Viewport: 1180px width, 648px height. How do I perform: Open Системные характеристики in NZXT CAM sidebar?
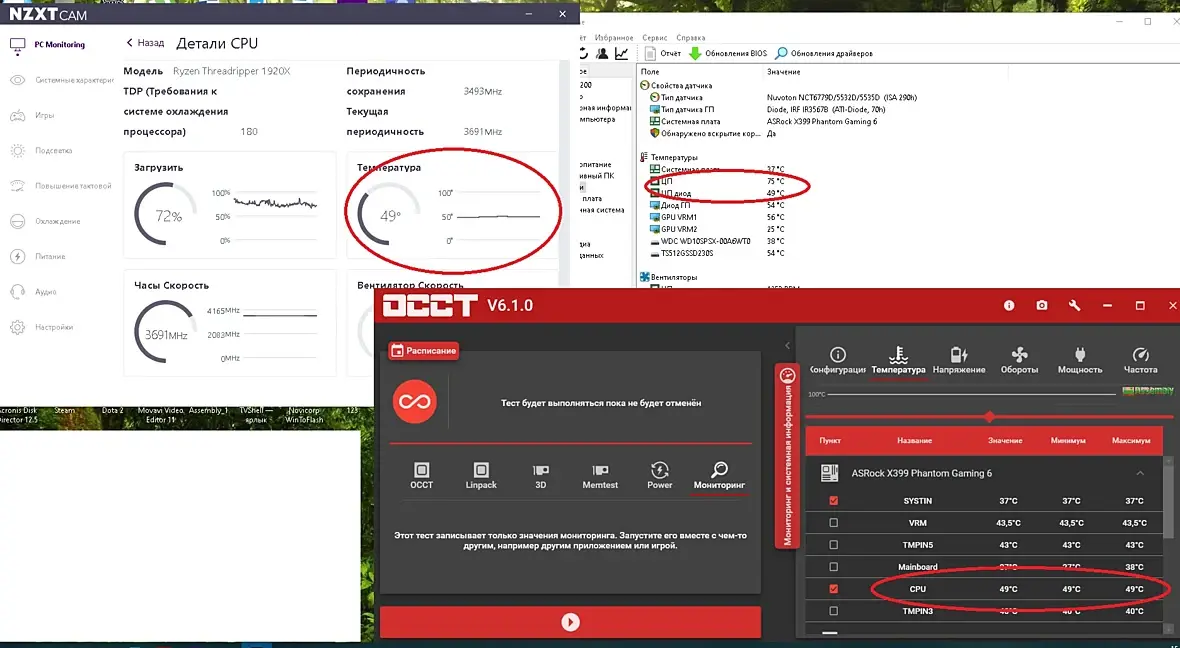pyautogui.click(x=62, y=80)
